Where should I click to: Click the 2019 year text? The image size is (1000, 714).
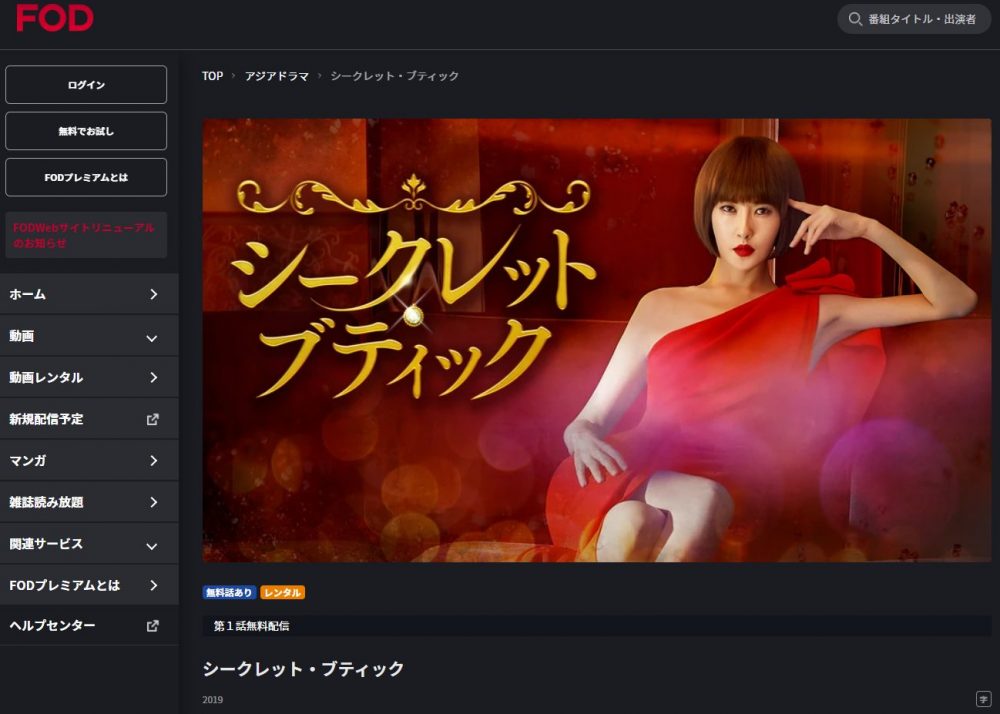pos(213,699)
